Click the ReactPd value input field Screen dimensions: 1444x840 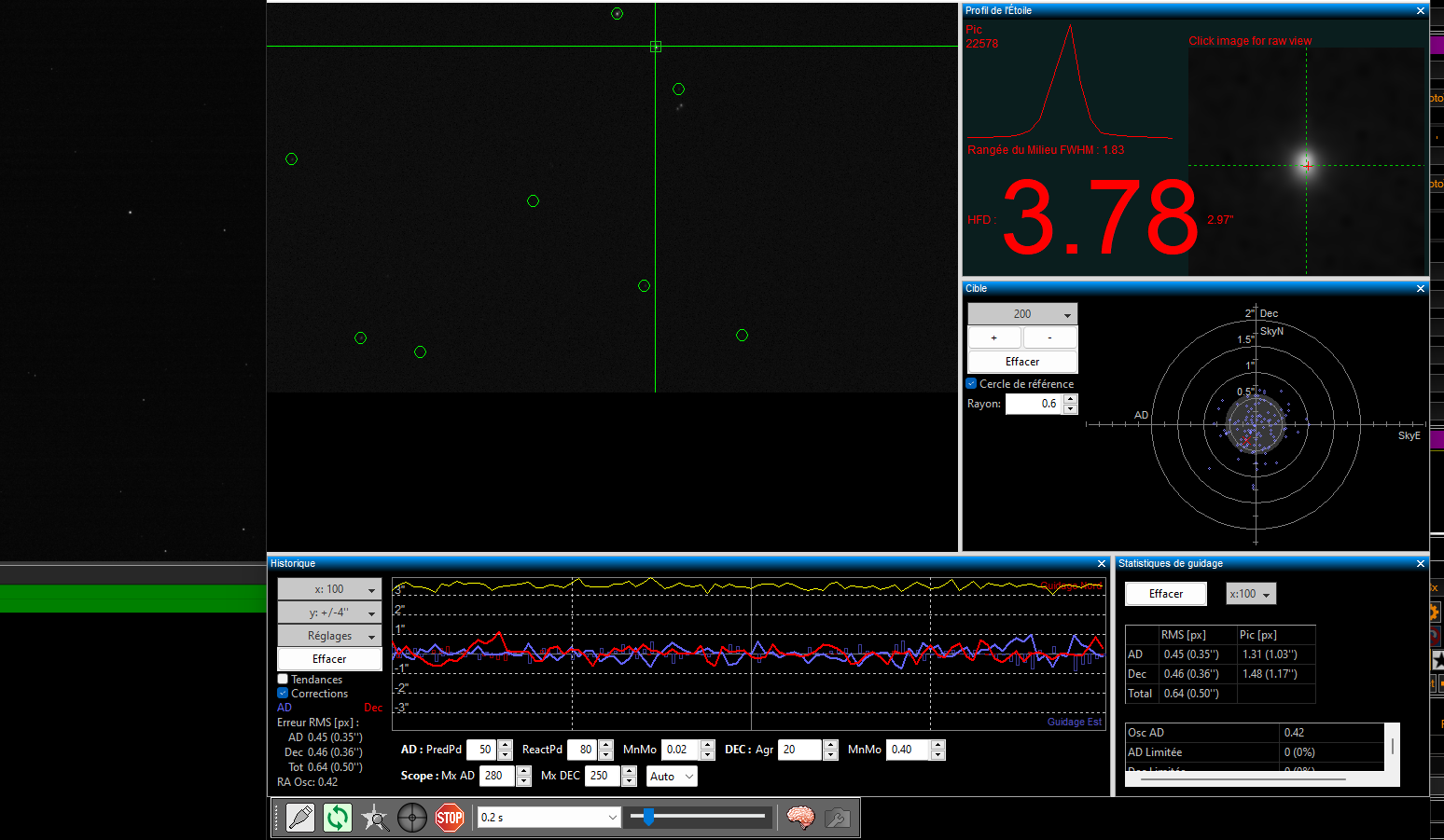pos(583,750)
